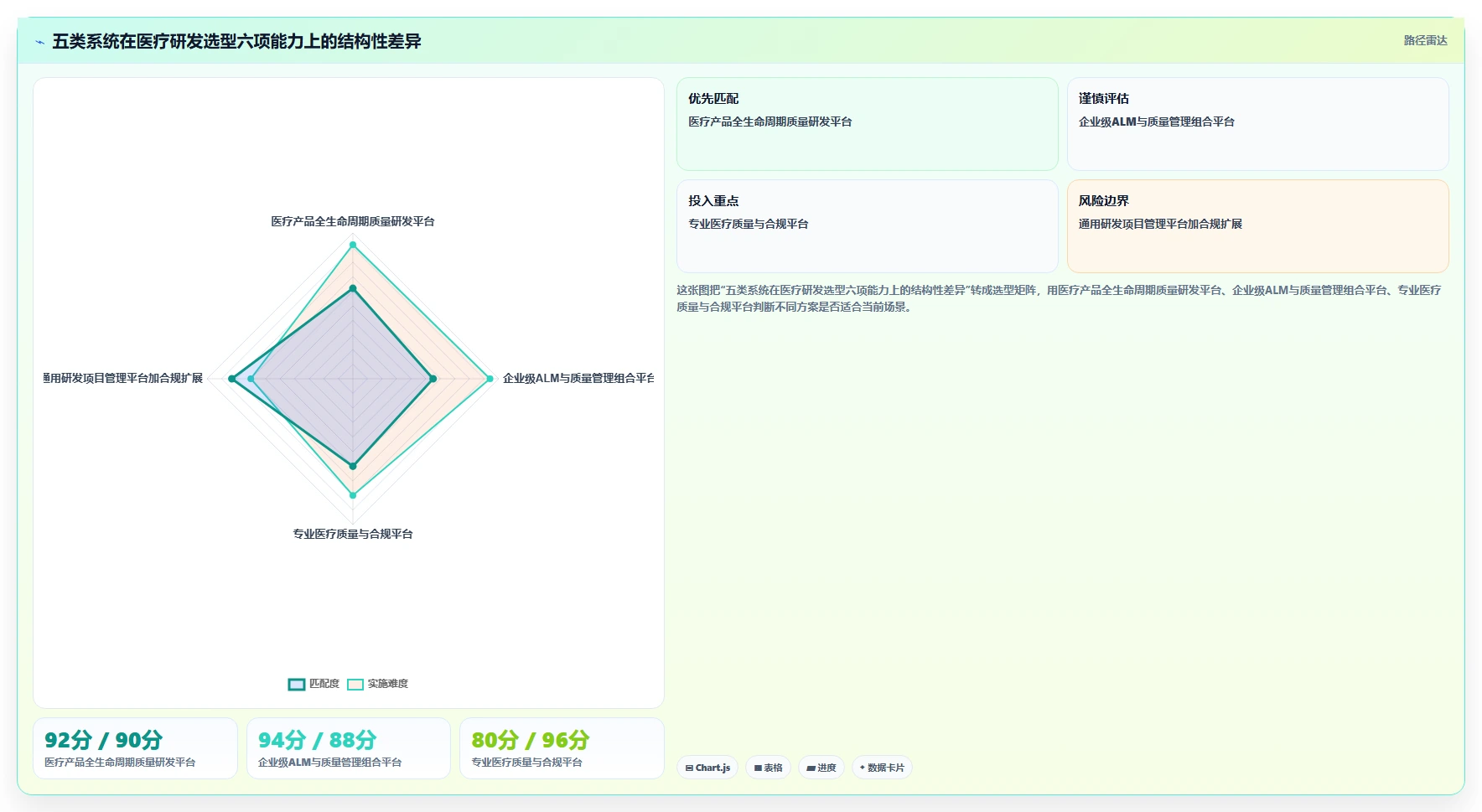The height and width of the screenshot is (812, 1482).
Task: Click 企业级ALM与质量管理组合平台 text in 谨慎评估 card
Action: pyautogui.click(x=1156, y=122)
